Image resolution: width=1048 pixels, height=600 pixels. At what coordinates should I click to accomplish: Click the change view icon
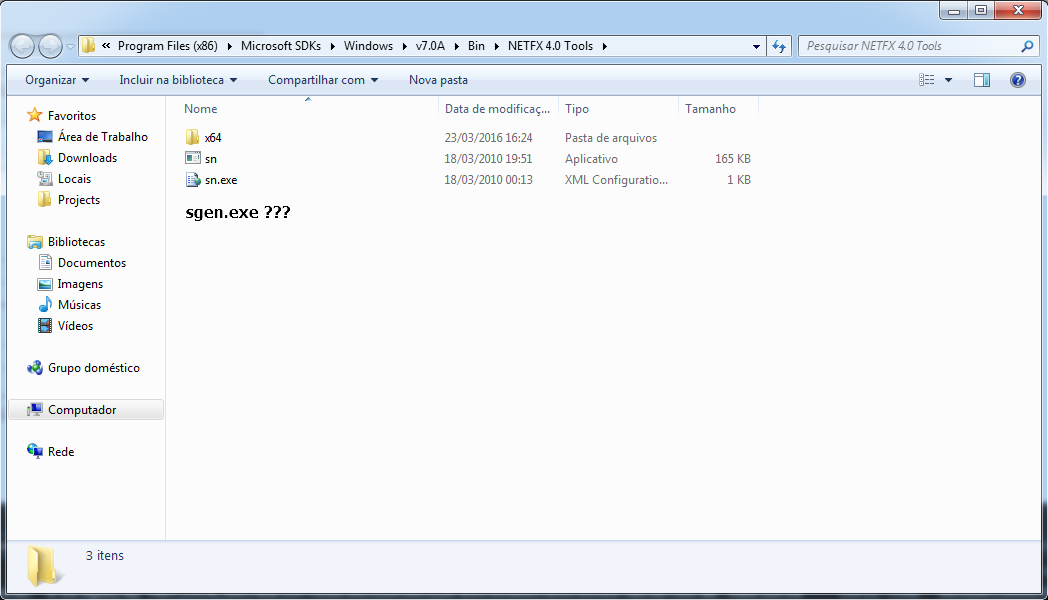point(926,80)
